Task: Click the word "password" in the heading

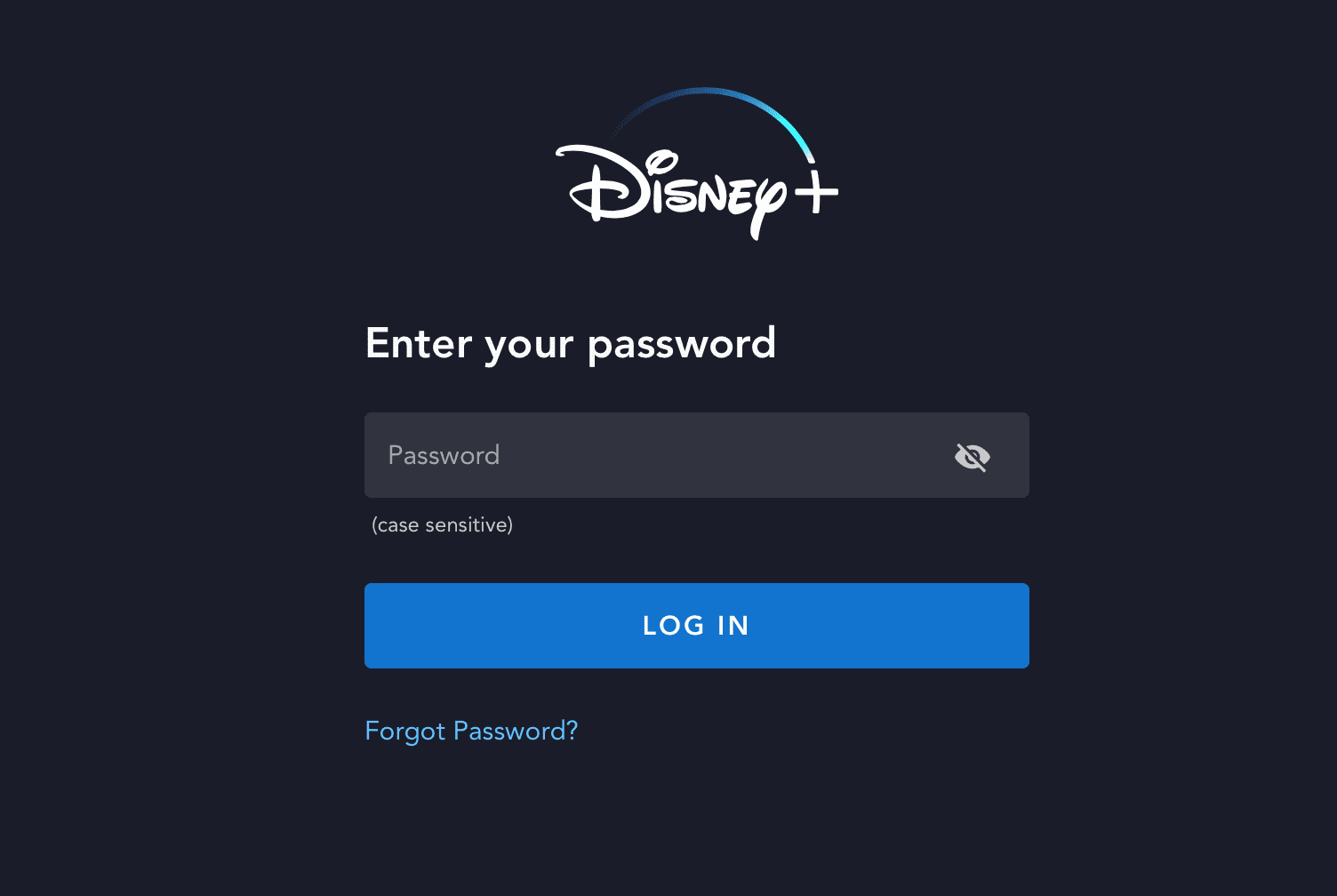Action: (x=682, y=345)
